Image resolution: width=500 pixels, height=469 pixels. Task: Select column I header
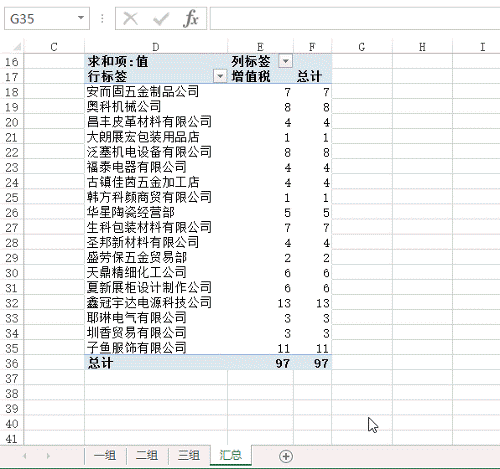pyautogui.click(x=476, y=47)
